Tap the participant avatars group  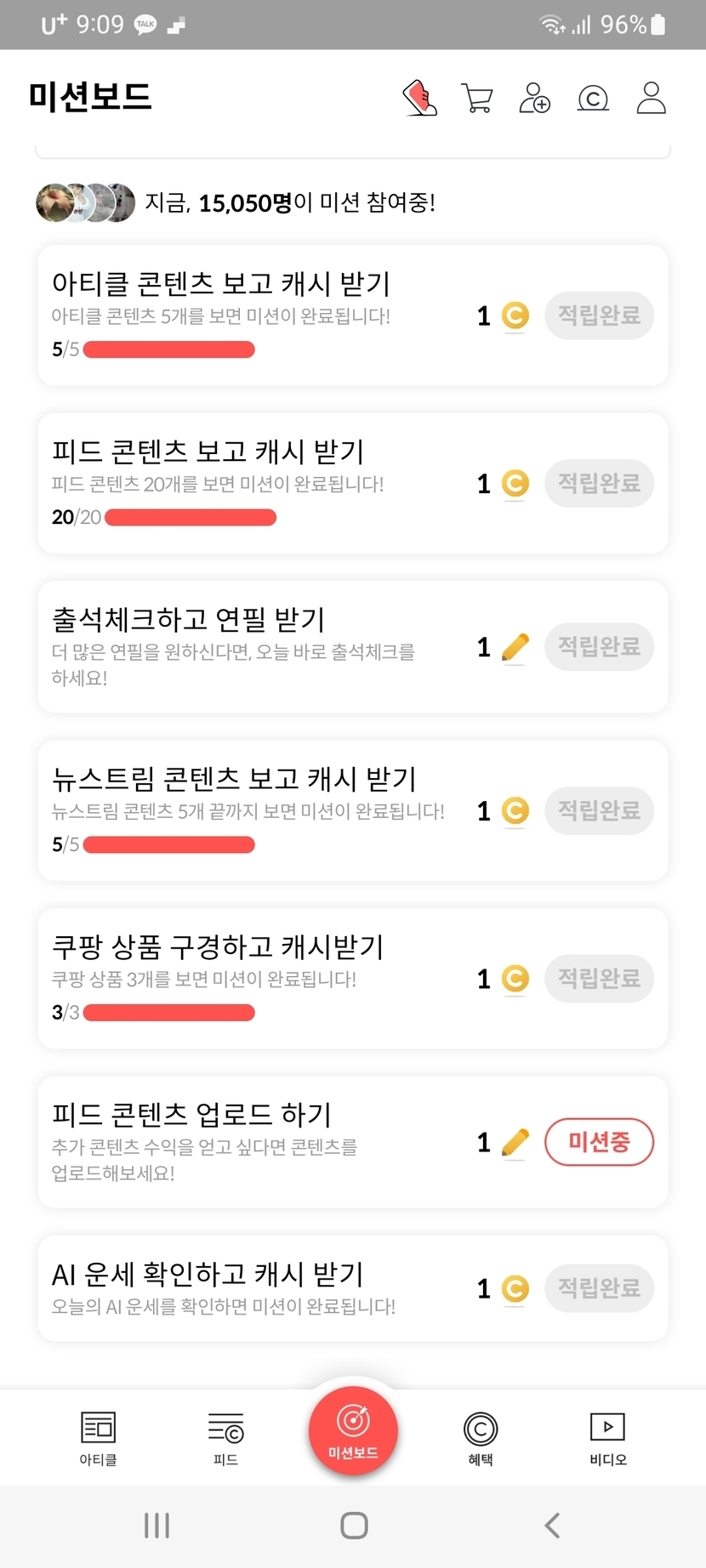coord(85,202)
